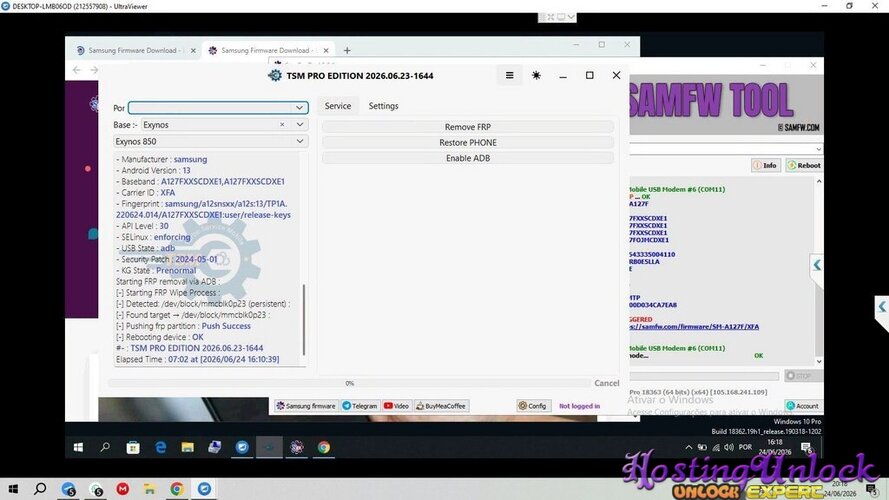The height and width of the screenshot is (500, 889).
Task: Click the Info button in SamFw tool
Action: [x=765, y=166]
